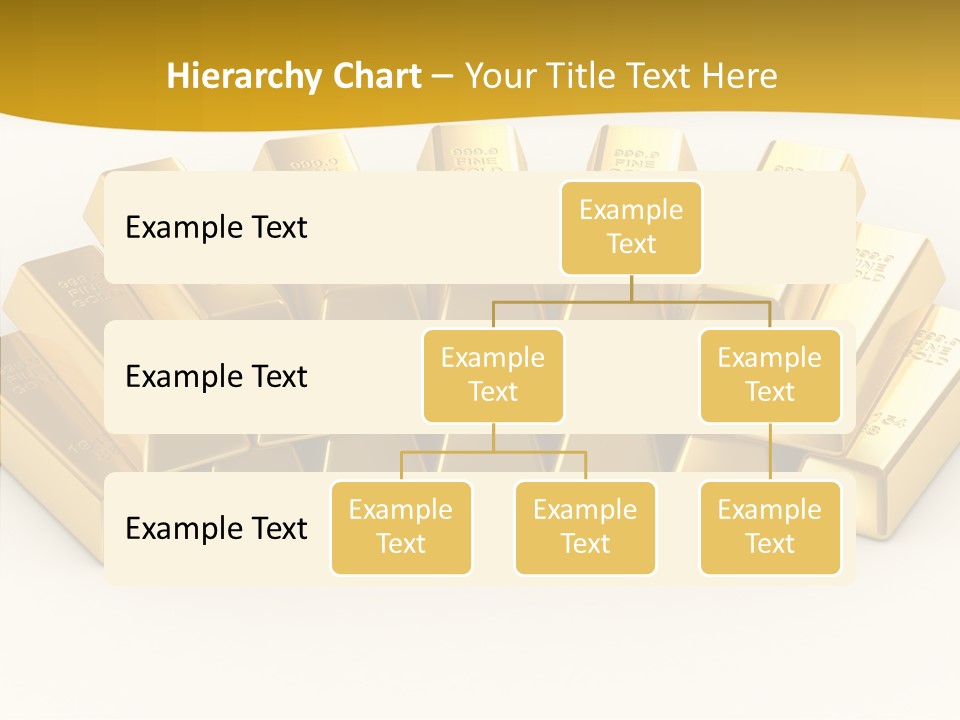The height and width of the screenshot is (720, 960).
Task: Click the gold bar engraved 999.9 FINE GOLD
Action: [458, 150]
